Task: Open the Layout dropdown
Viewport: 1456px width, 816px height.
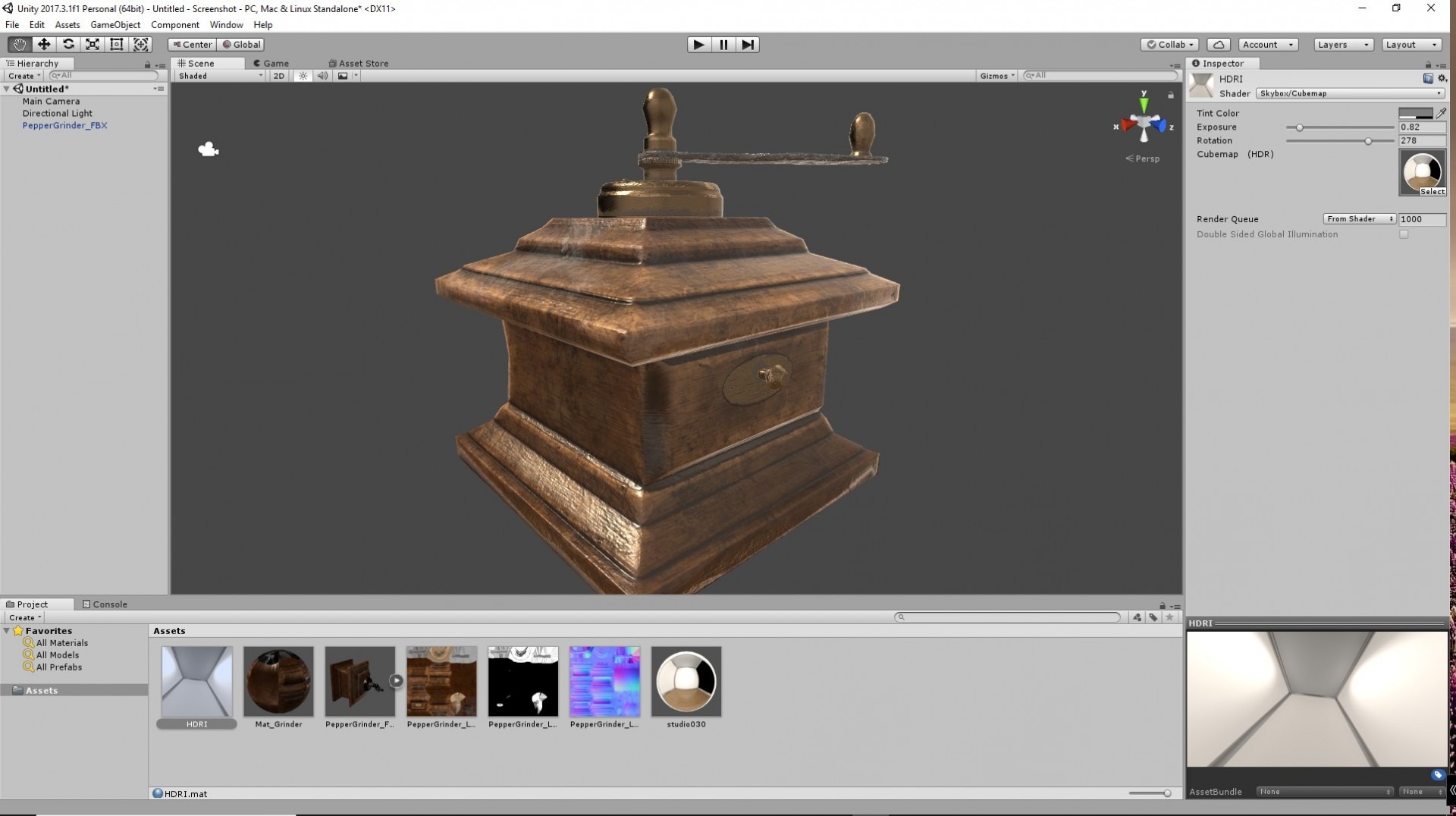Action: [x=1410, y=45]
